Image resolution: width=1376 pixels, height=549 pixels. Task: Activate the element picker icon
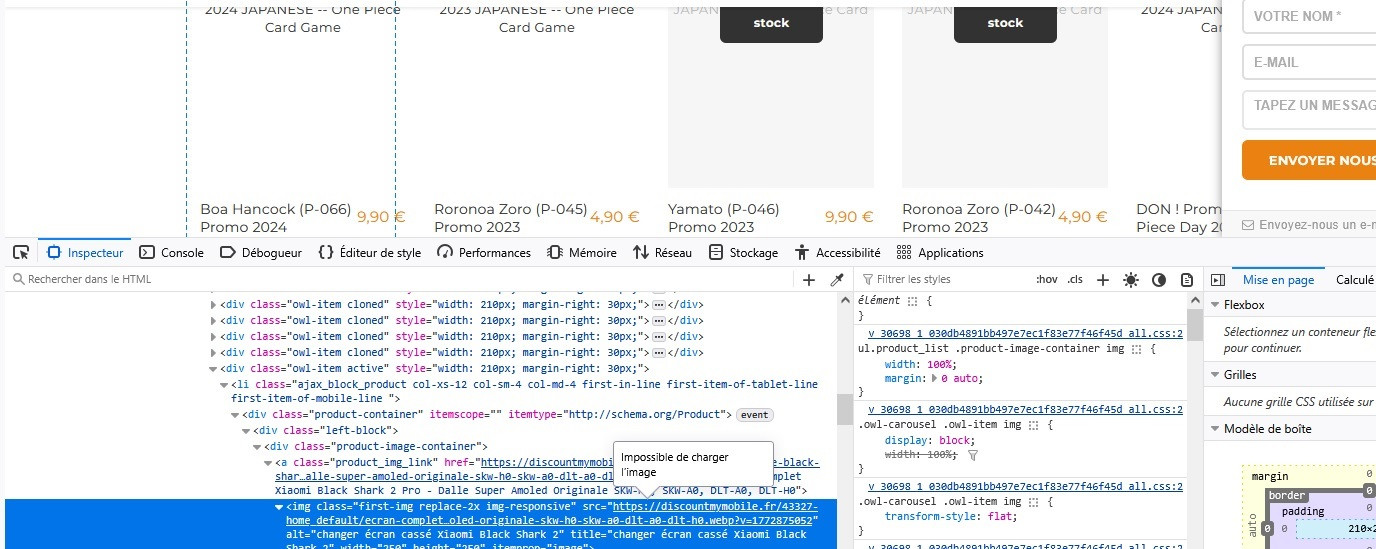point(20,253)
